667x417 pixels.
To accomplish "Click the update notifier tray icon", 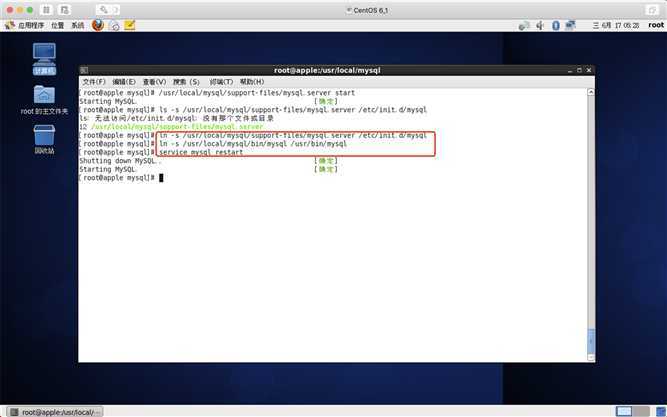I will 524,26.
